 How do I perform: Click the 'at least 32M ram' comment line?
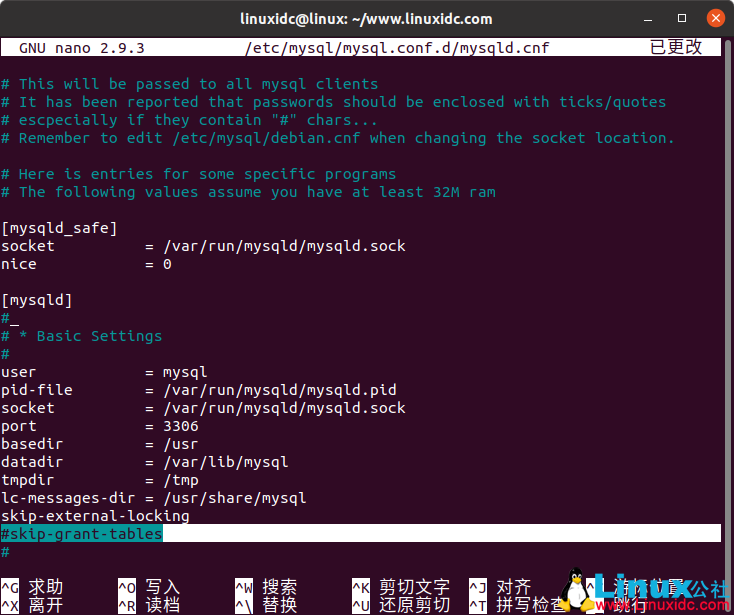[x=248, y=192]
